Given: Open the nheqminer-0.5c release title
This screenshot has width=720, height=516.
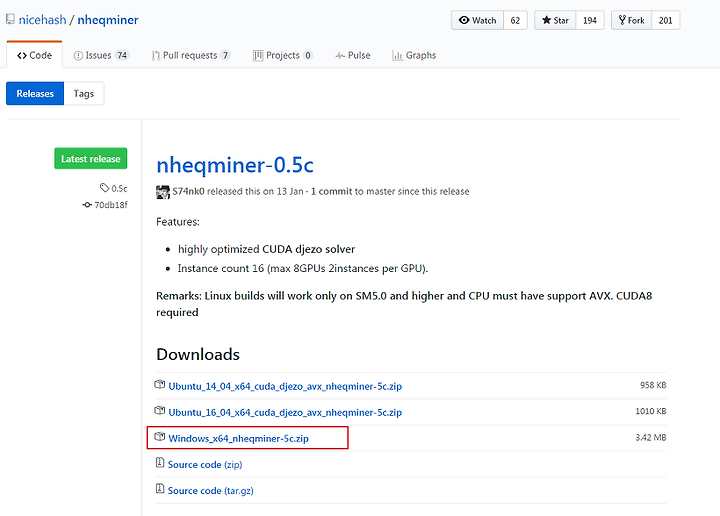Looking at the screenshot, I should (235, 164).
